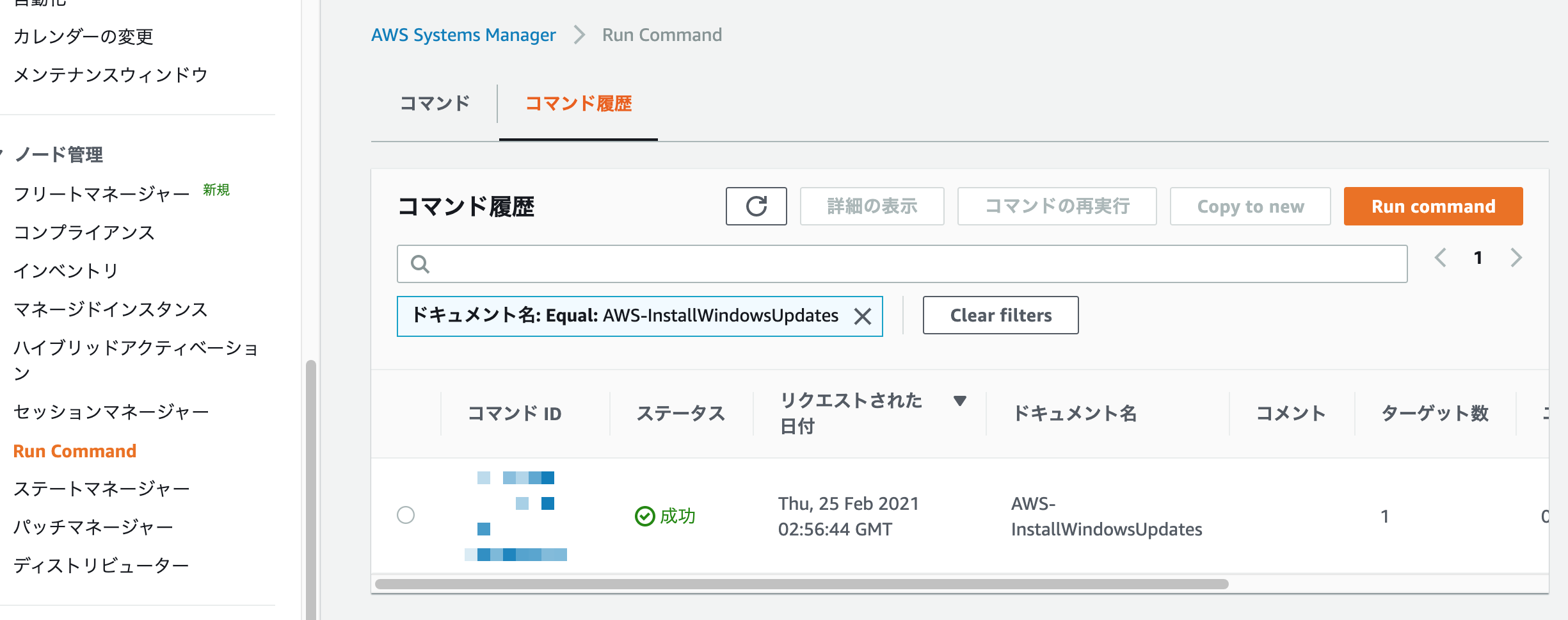Go to the previous page arrow
Viewport: 1568px width, 620px height.
click(1441, 257)
